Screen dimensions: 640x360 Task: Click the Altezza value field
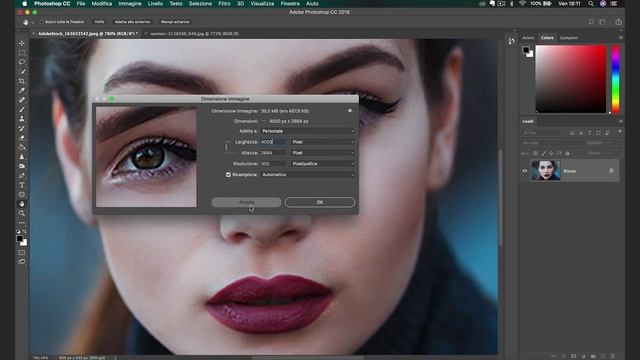[273, 153]
